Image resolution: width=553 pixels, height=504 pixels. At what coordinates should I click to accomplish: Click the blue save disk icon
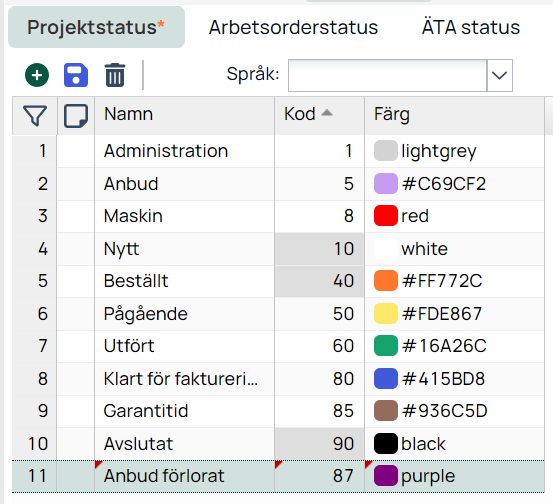click(76, 75)
